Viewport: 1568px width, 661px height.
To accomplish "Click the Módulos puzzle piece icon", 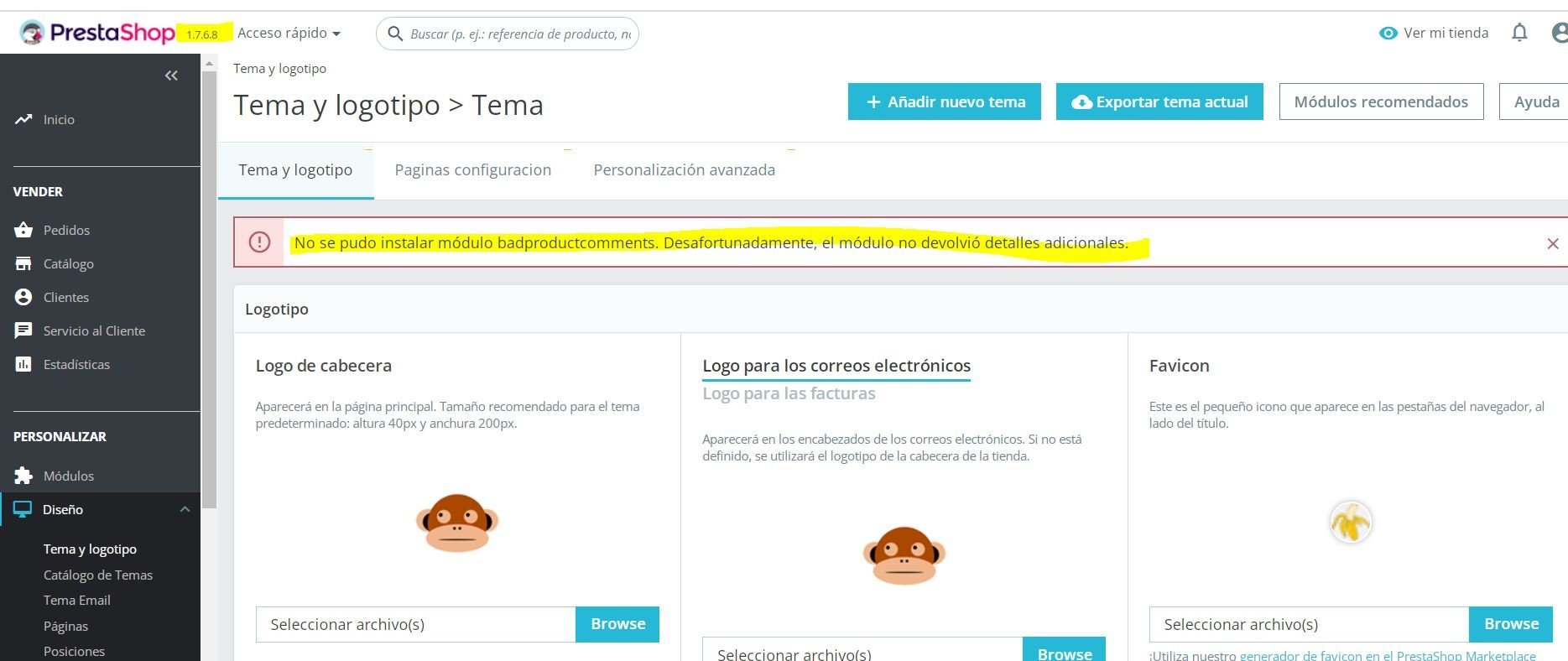I will click(23, 476).
